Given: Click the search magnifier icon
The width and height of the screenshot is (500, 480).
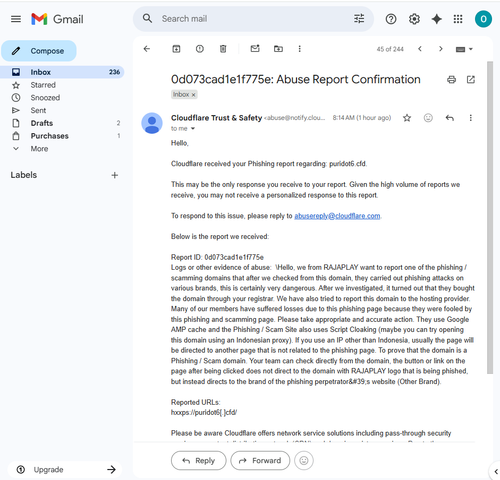Looking at the screenshot, I should [x=147, y=18].
